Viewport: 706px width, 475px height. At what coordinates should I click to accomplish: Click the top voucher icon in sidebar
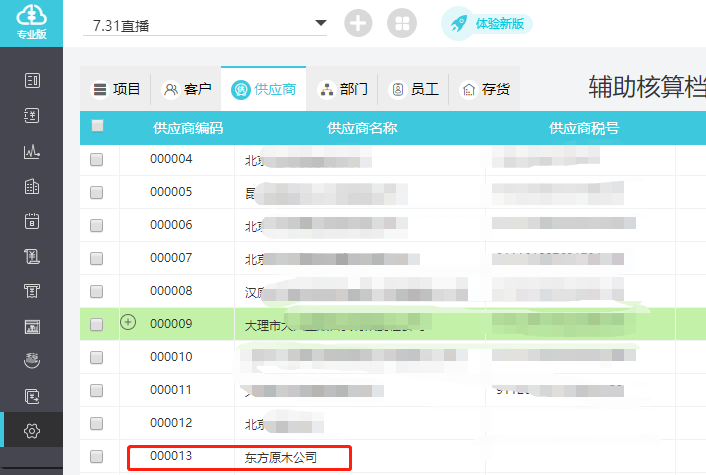pos(31,81)
